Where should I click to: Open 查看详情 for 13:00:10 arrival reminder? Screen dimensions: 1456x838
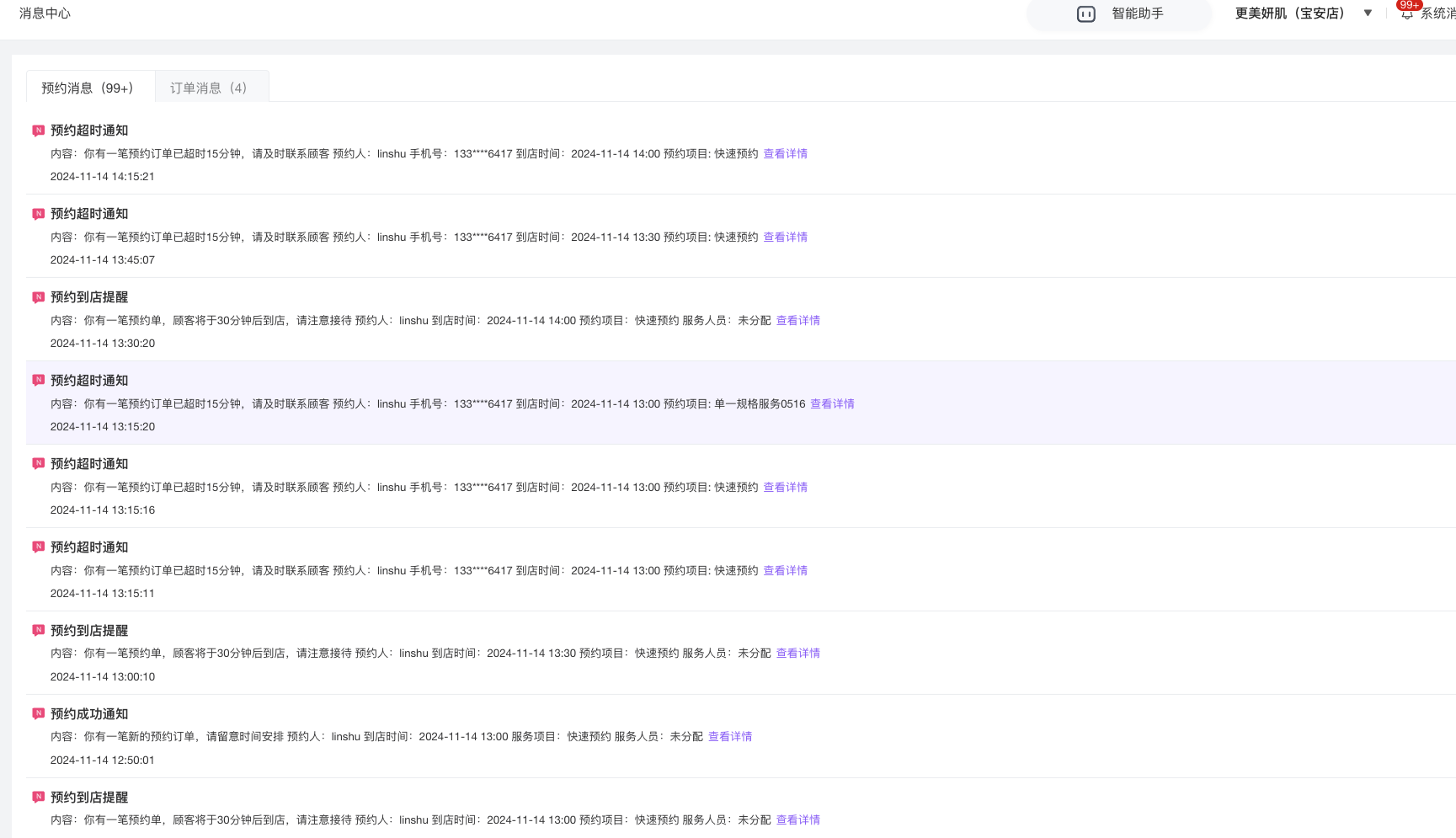[x=797, y=654]
